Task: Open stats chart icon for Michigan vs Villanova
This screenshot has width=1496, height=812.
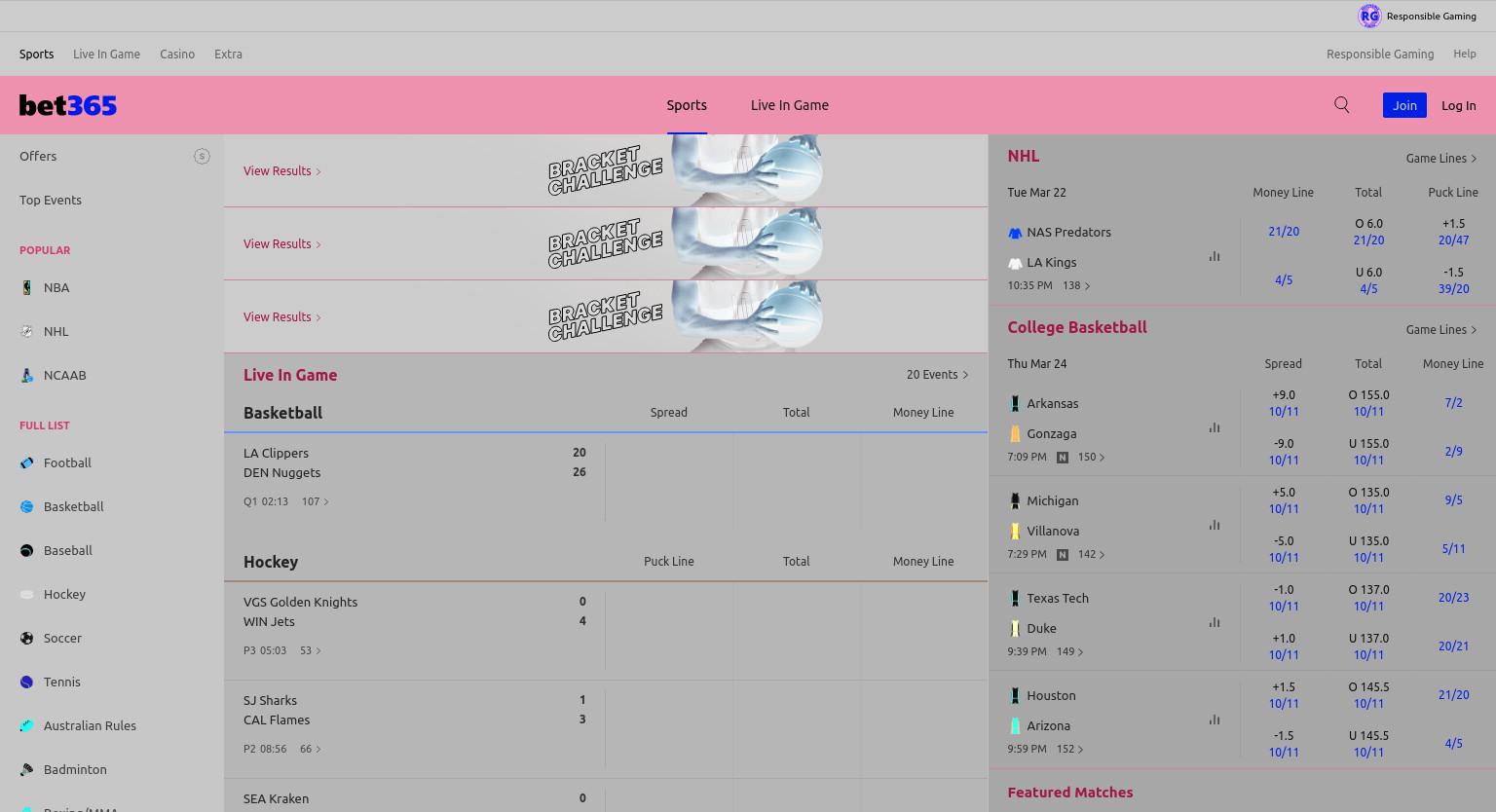Action: pos(1215,525)
